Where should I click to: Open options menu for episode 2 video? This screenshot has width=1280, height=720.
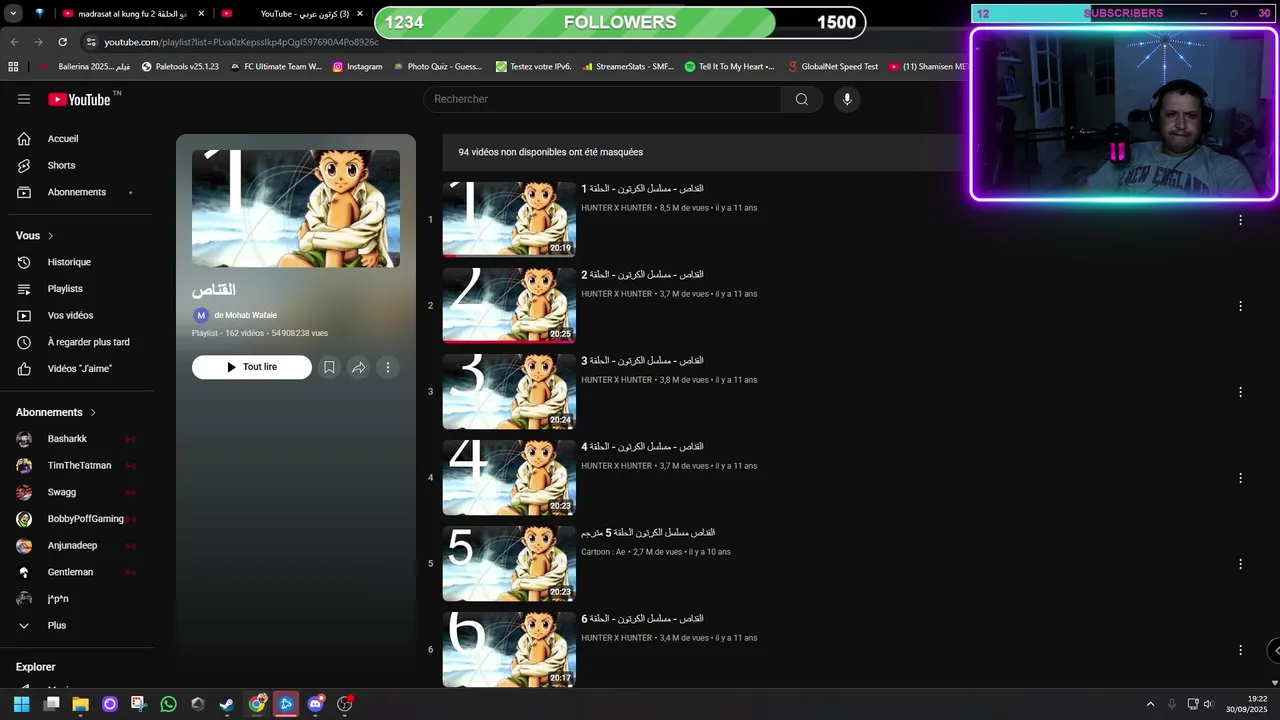1240,306
